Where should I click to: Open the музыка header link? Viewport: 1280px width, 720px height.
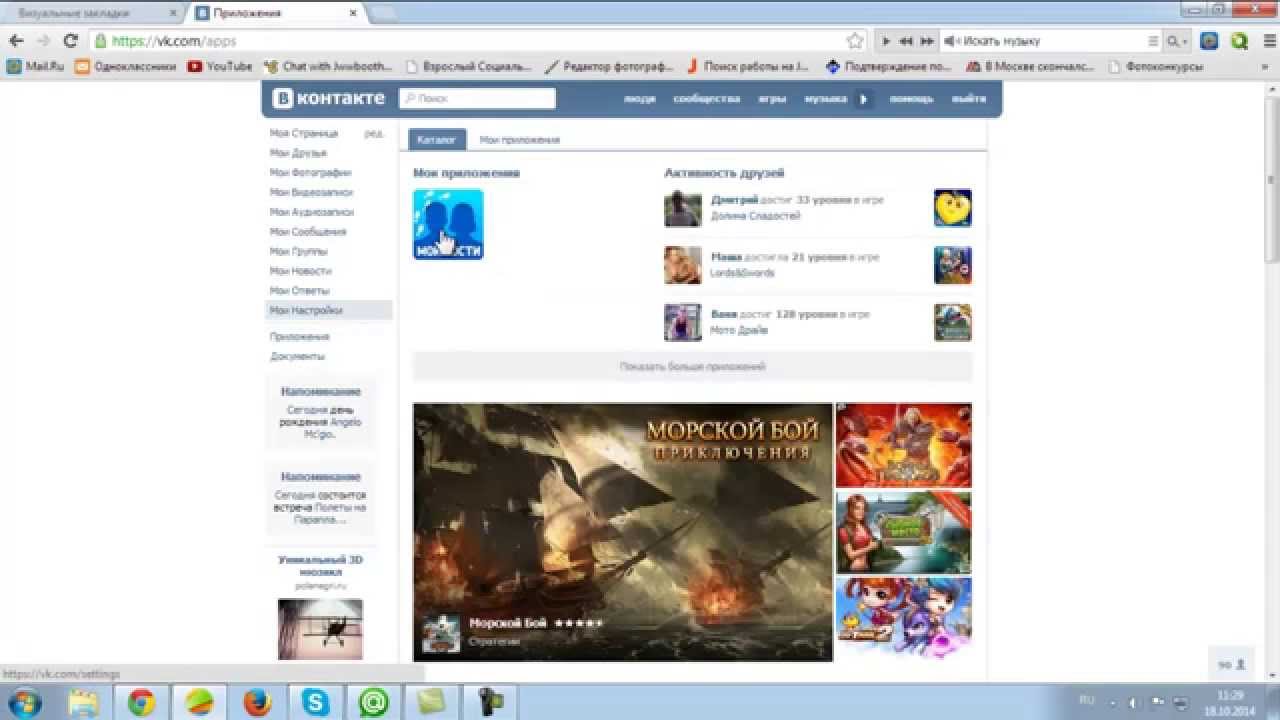[825, 99]
